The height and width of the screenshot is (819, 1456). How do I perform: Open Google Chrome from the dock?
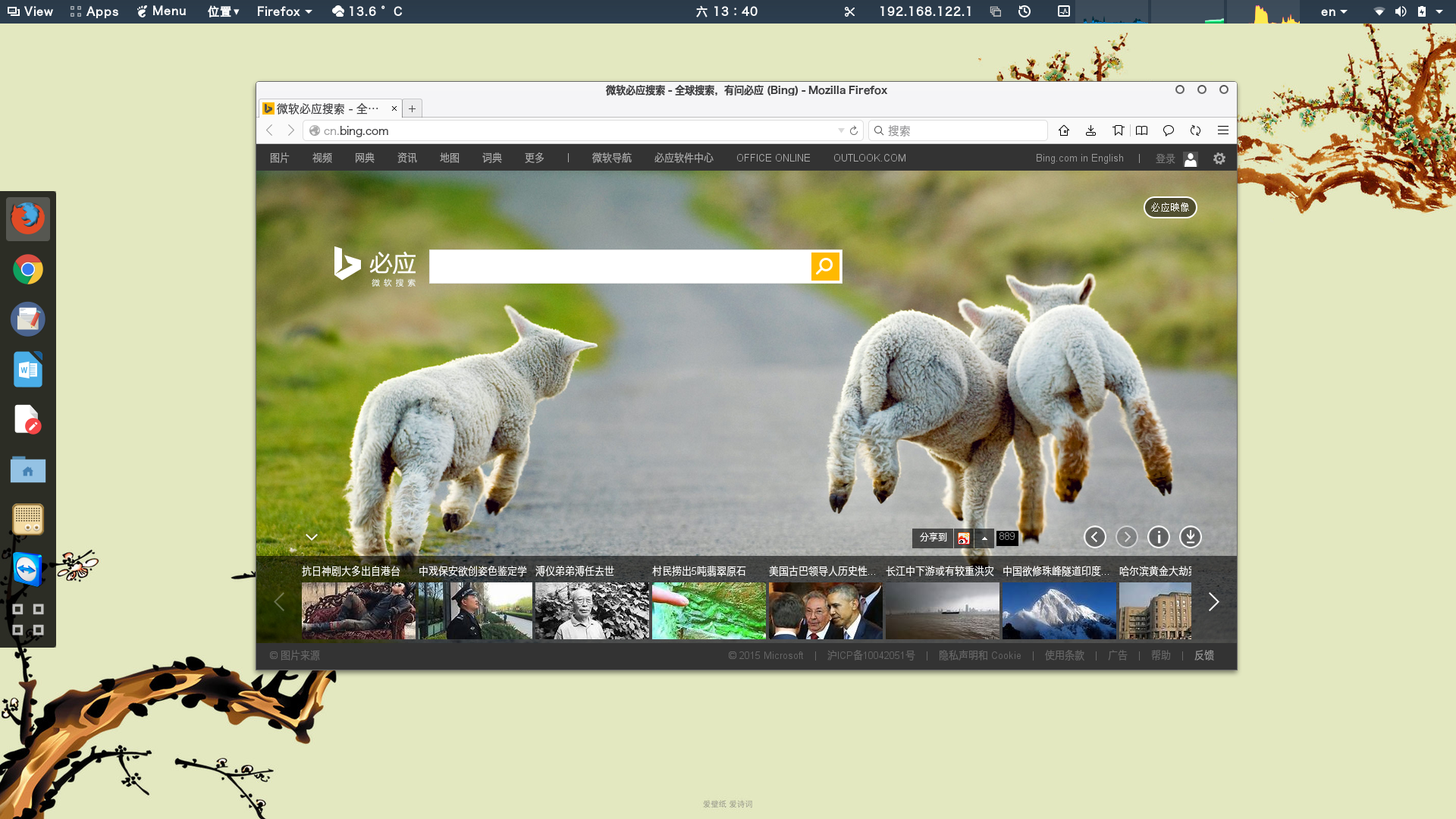(x=28, y=269)
